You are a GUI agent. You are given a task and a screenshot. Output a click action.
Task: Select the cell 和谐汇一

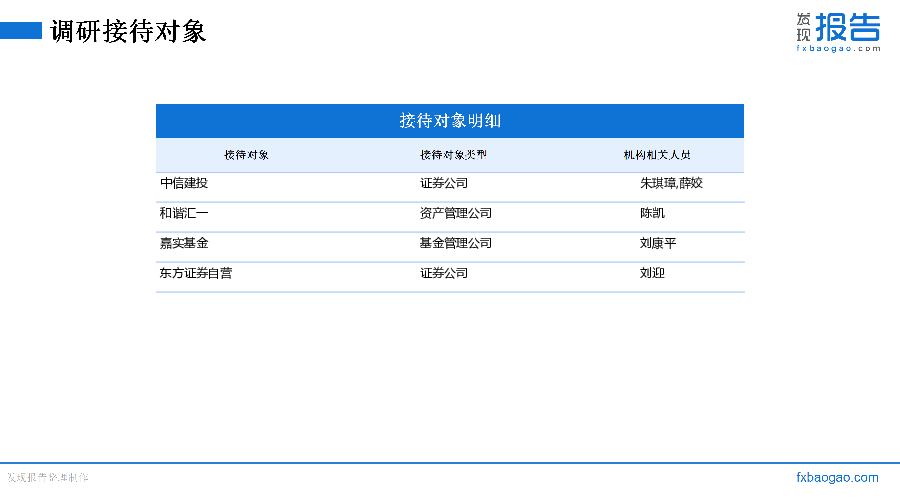tap(184, 213)
